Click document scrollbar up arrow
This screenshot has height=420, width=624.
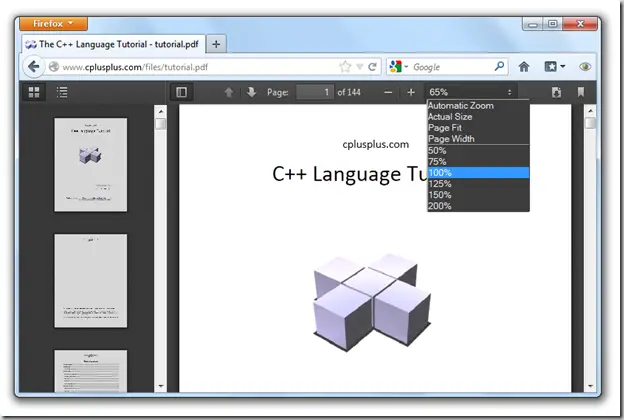(x=591, y=111)
